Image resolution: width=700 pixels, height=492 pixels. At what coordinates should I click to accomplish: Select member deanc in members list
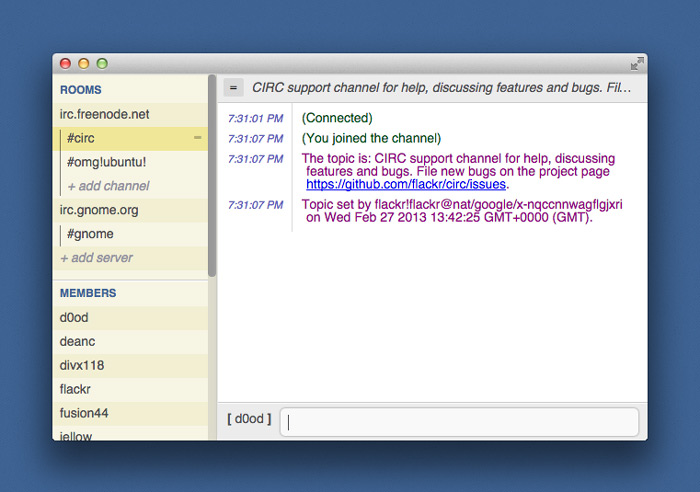pyautogui.click(x=77, y=341)
